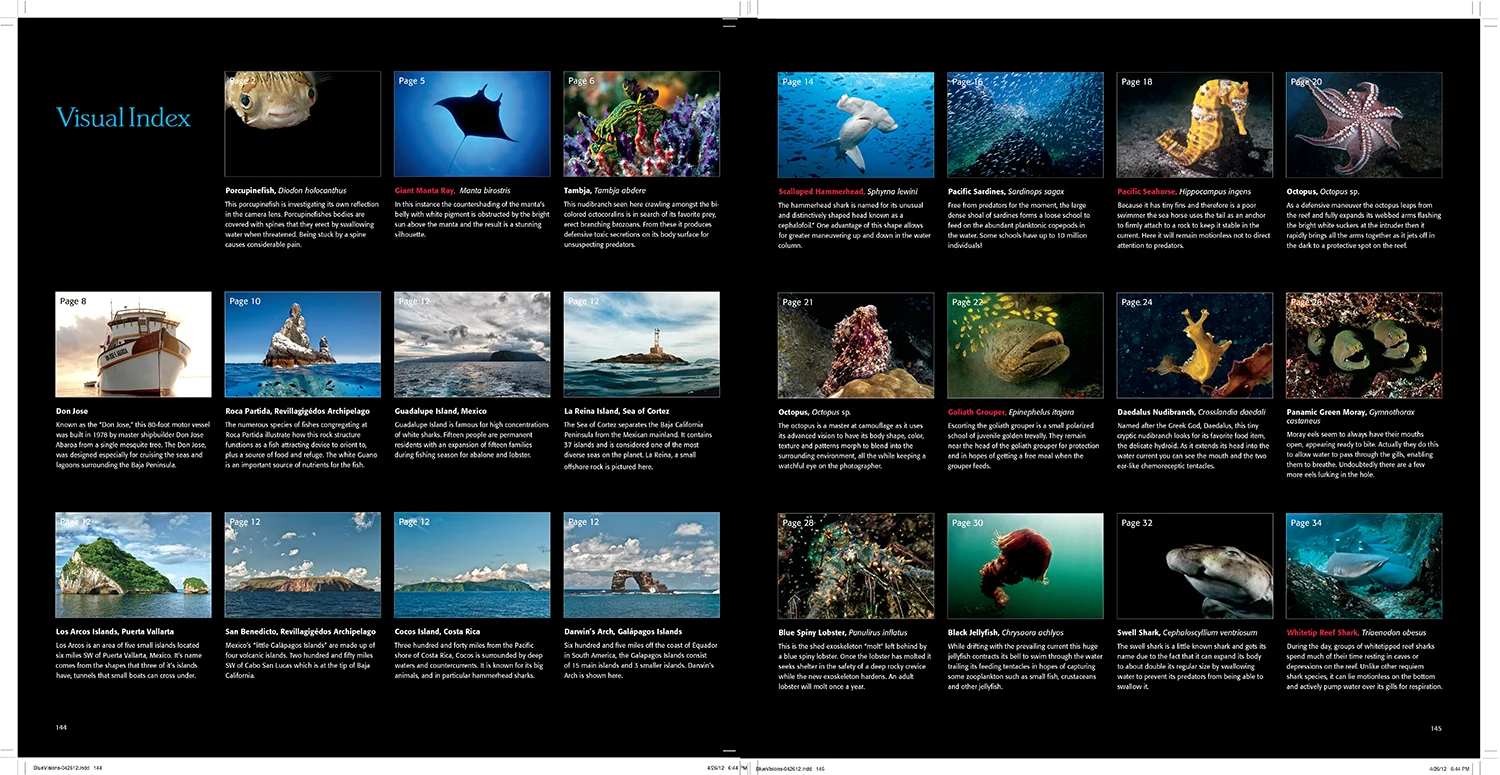Click the 'Goliath Grouper' caption title
1500x775 pixels.
point(978,410)
